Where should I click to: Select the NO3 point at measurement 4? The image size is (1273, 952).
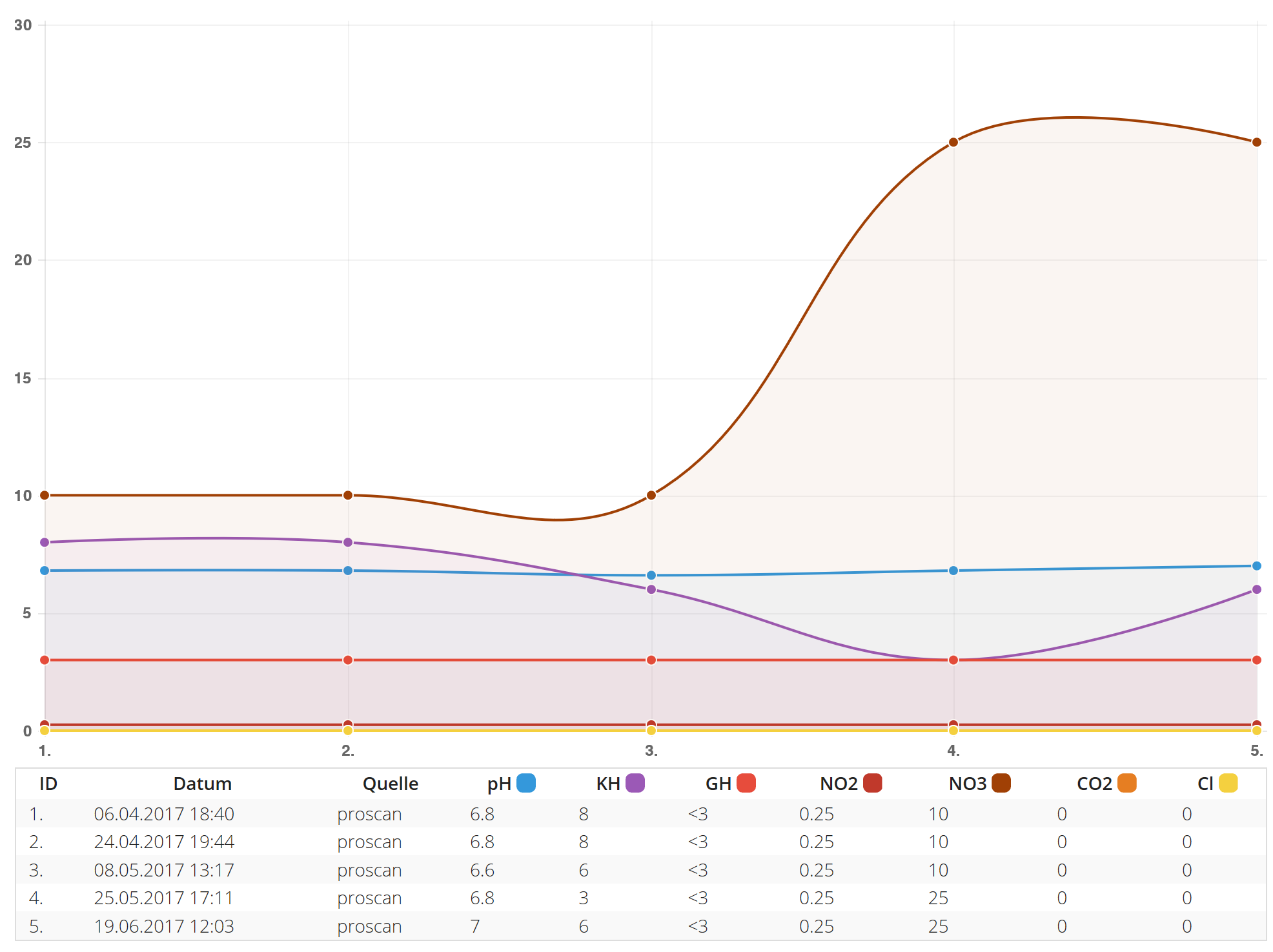coord(953,142)
